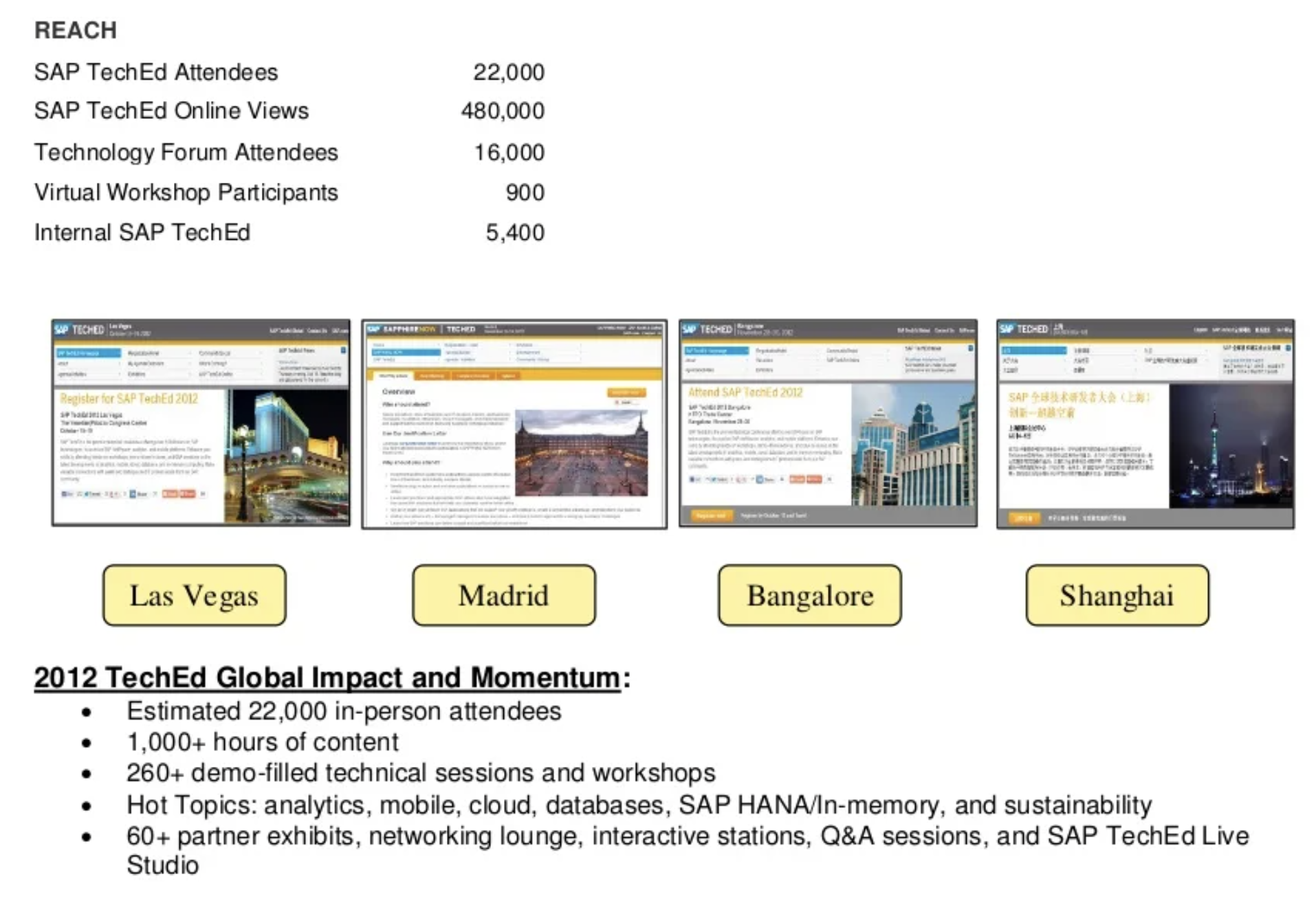Open the Bangalore TechEd website thumbnail
The width and height of the screenshot is (1316, 903).
tap(828, 423)
